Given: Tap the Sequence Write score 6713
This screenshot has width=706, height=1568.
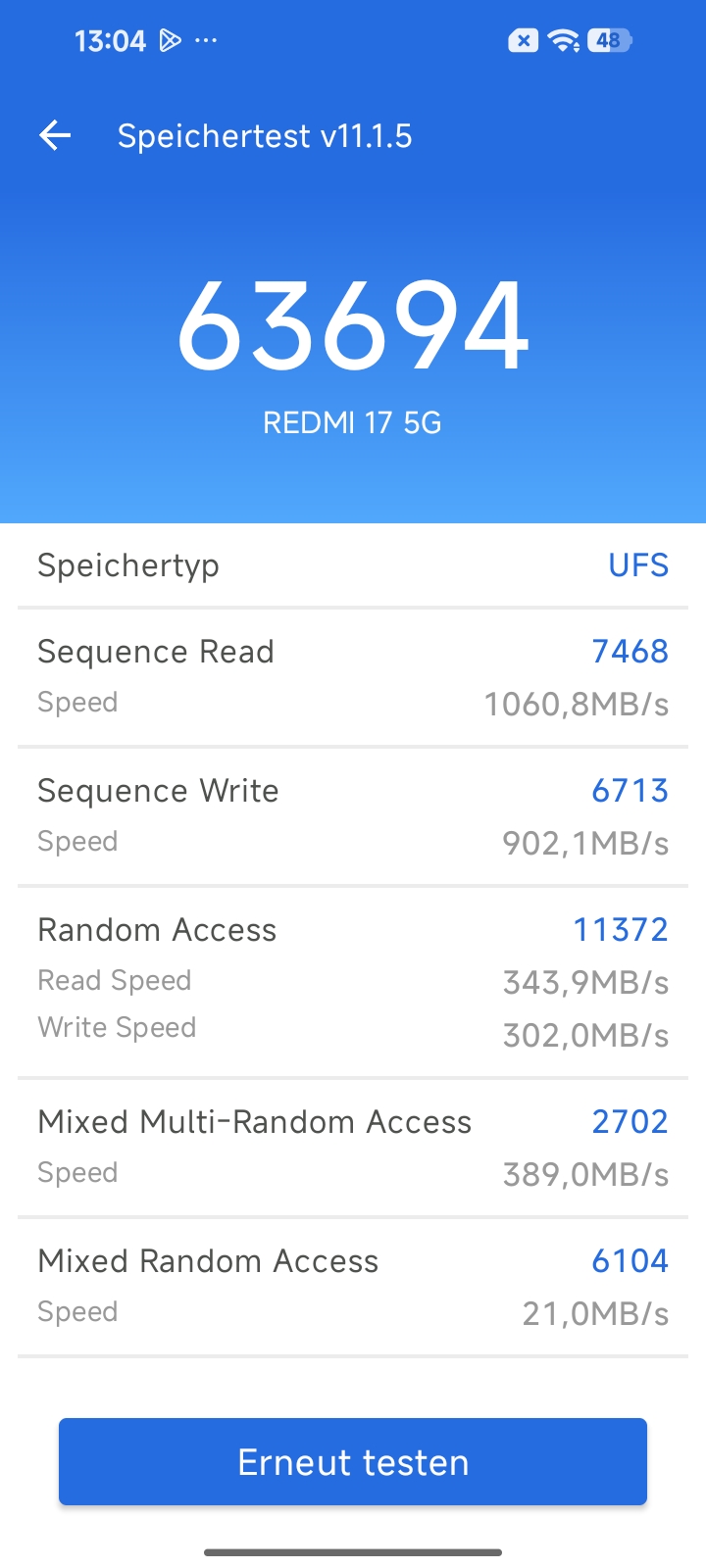Looking at the screenshot, I should (x=630, y=790).
